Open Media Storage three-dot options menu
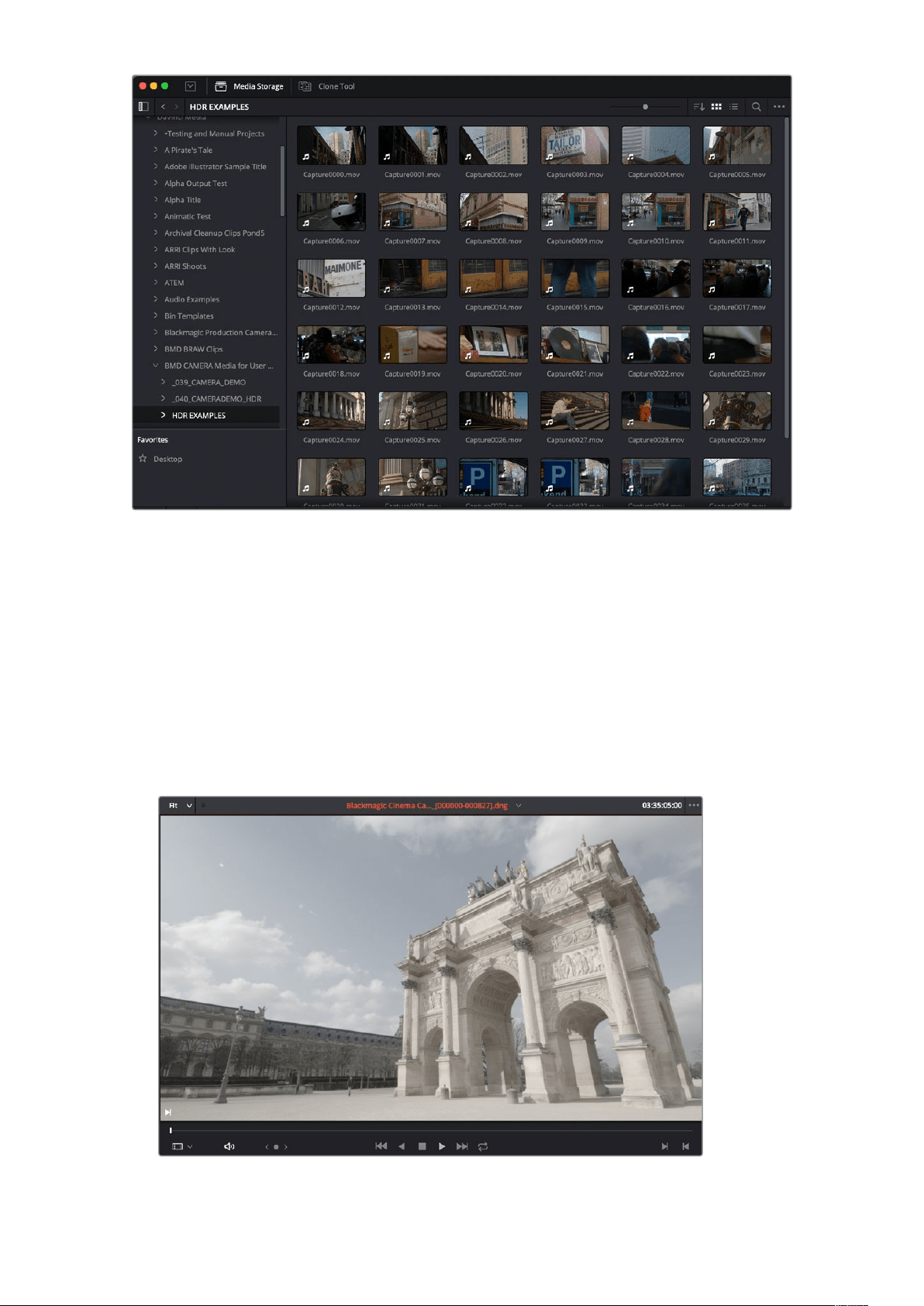The height and width of the screenshot is (1306, 924). point(779,106)
